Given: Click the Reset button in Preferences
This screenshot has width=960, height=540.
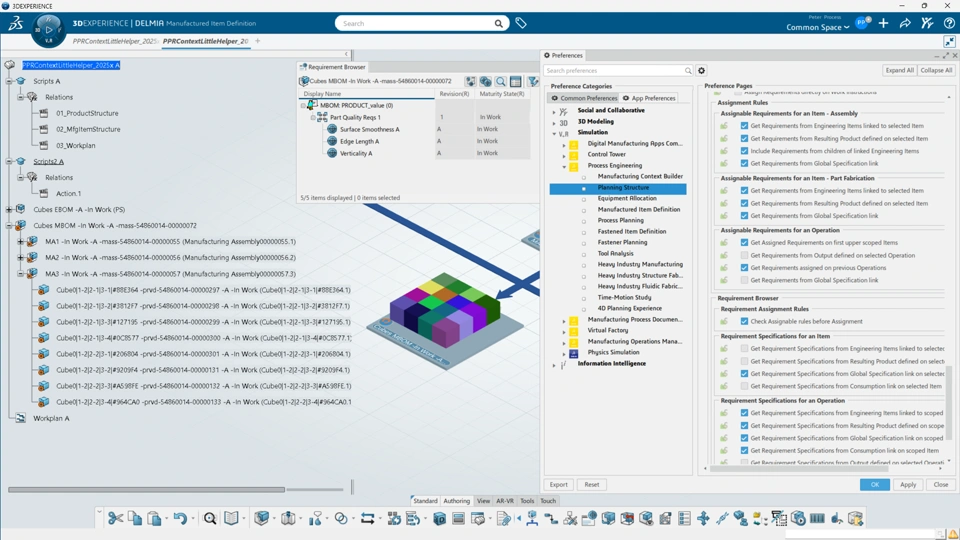Looking at the screenshot, I should pyautogui.click(x=591, y=484).
